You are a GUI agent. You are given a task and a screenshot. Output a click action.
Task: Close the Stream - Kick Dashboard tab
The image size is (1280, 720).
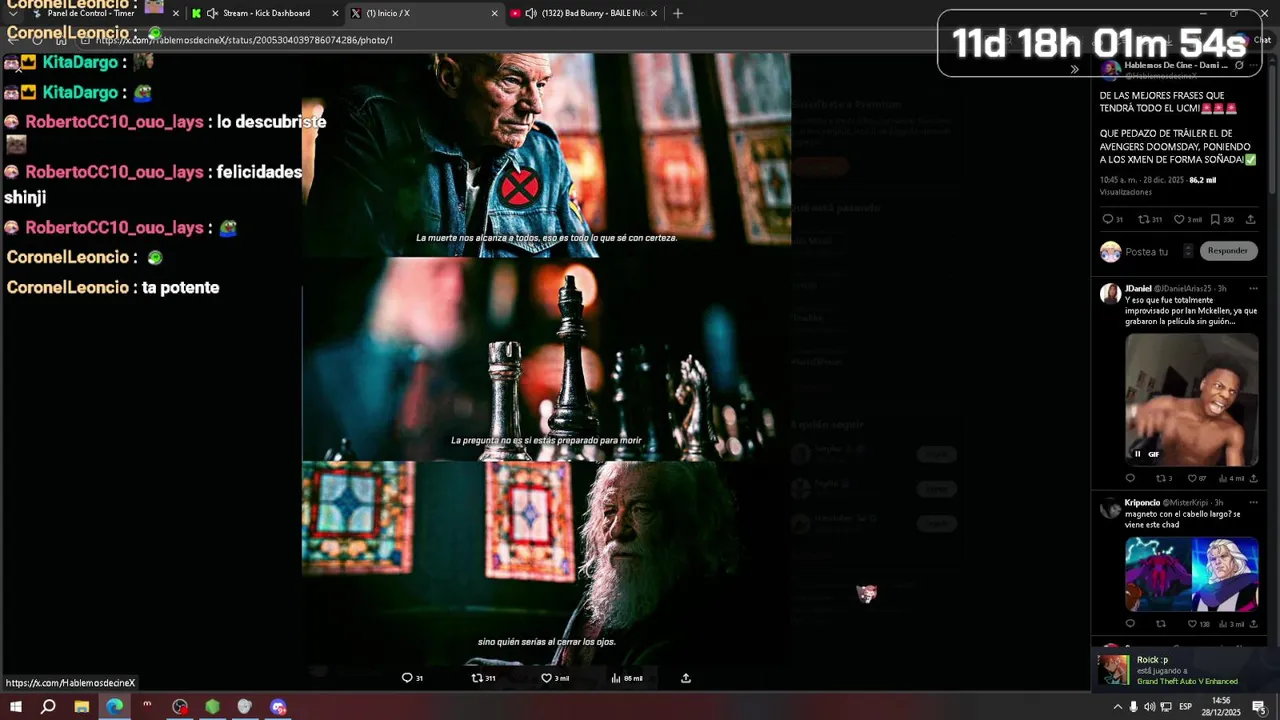coord(334,13)
